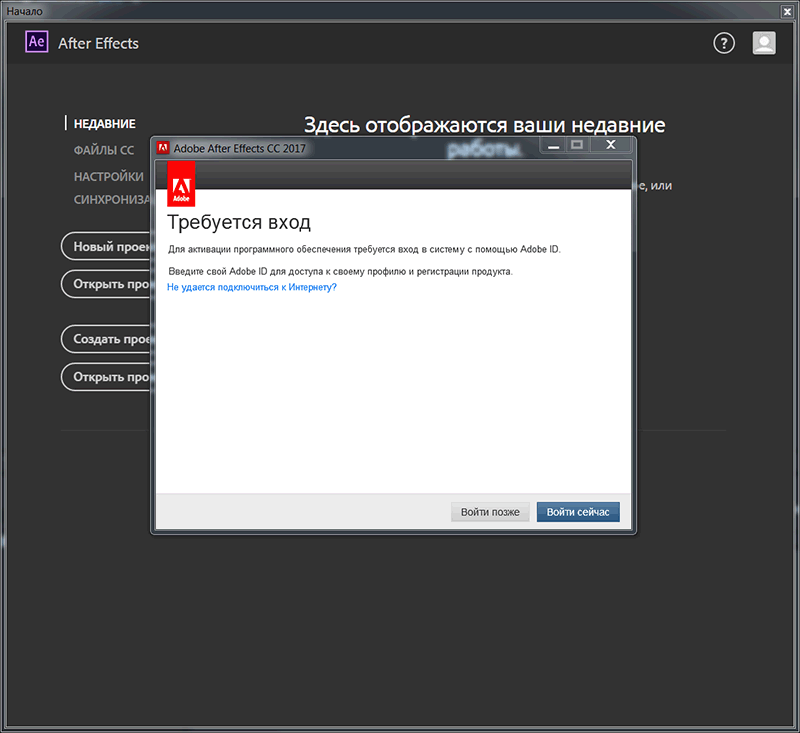Click the Войти позже button
This screenshot has height=733, width=800.
(490, 512)
